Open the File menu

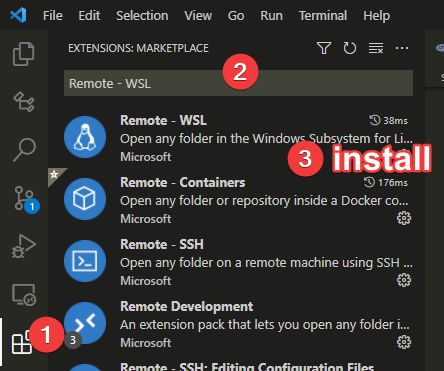point(53,16)
